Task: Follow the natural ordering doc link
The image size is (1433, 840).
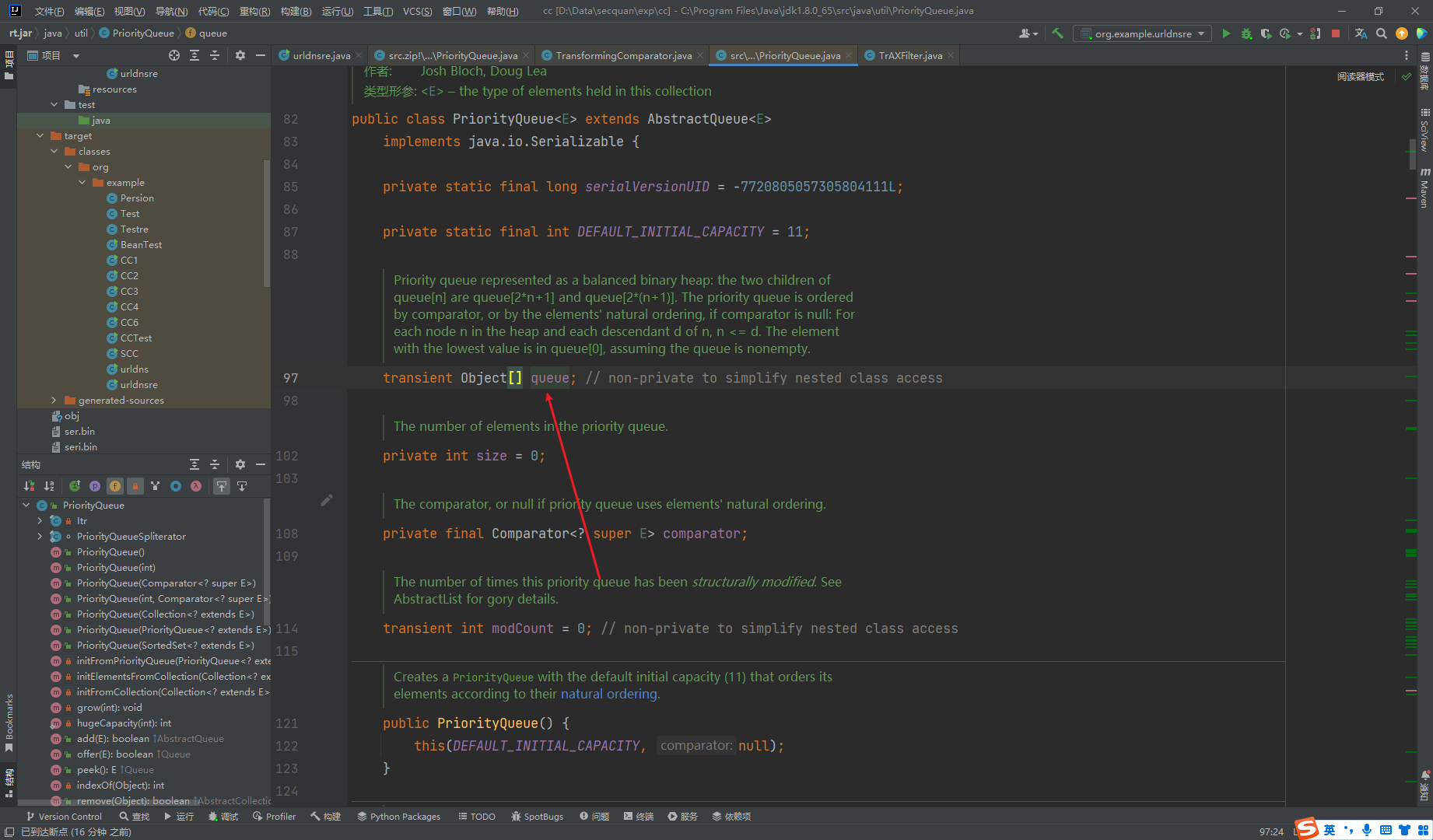Action: [609, 694]
